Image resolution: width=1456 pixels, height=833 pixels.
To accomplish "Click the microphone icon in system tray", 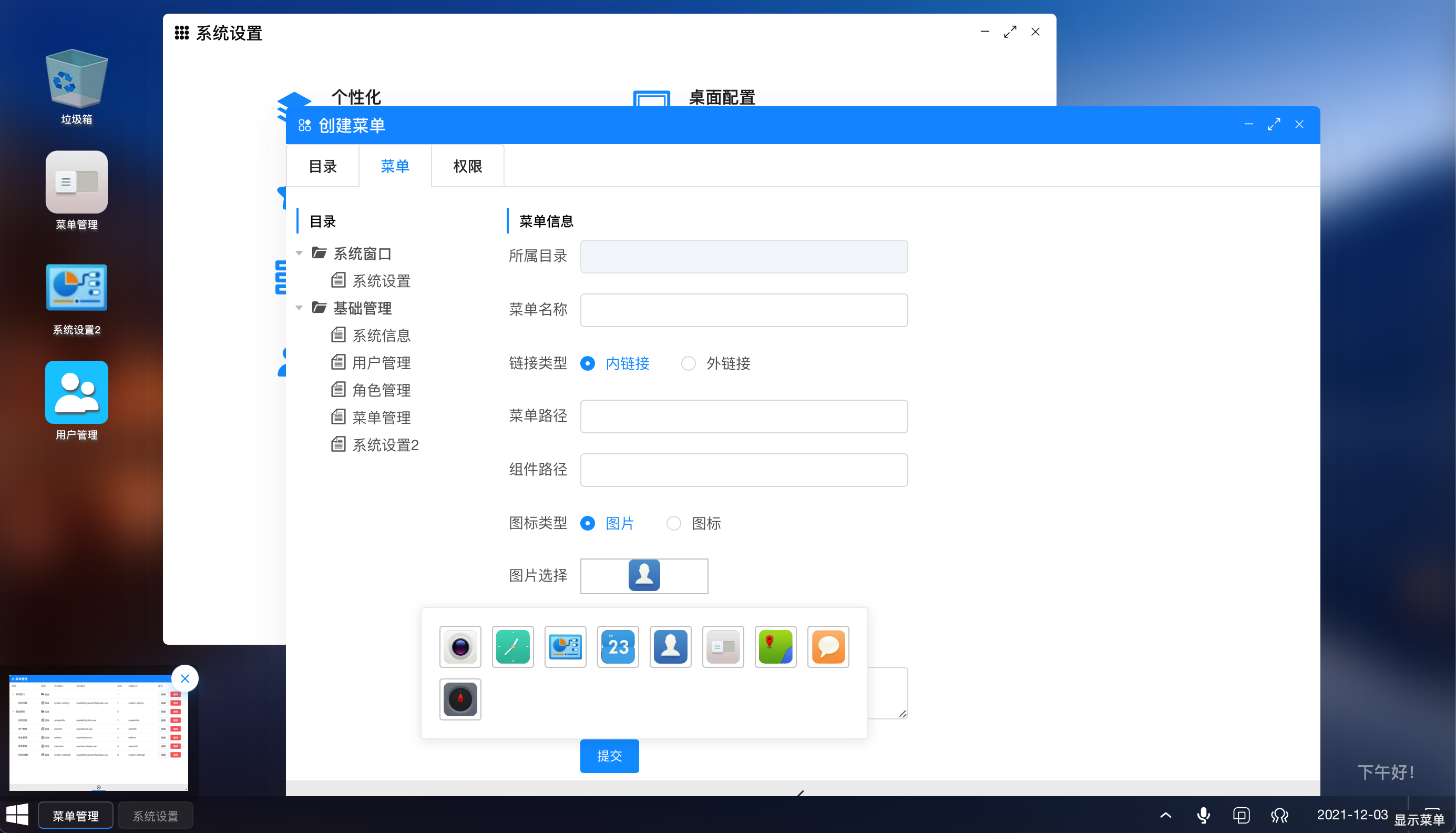I will click(1203, 815).
